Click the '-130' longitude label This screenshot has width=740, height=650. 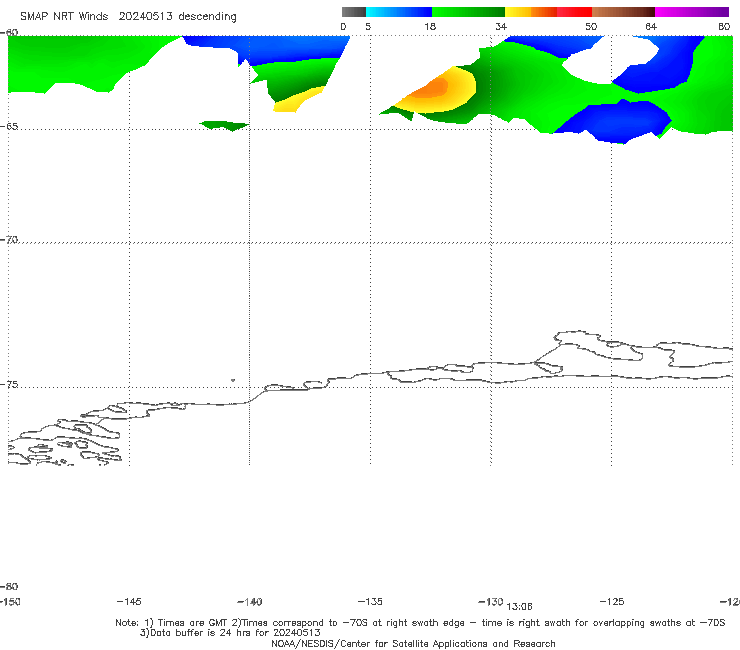tap(491, 601)
